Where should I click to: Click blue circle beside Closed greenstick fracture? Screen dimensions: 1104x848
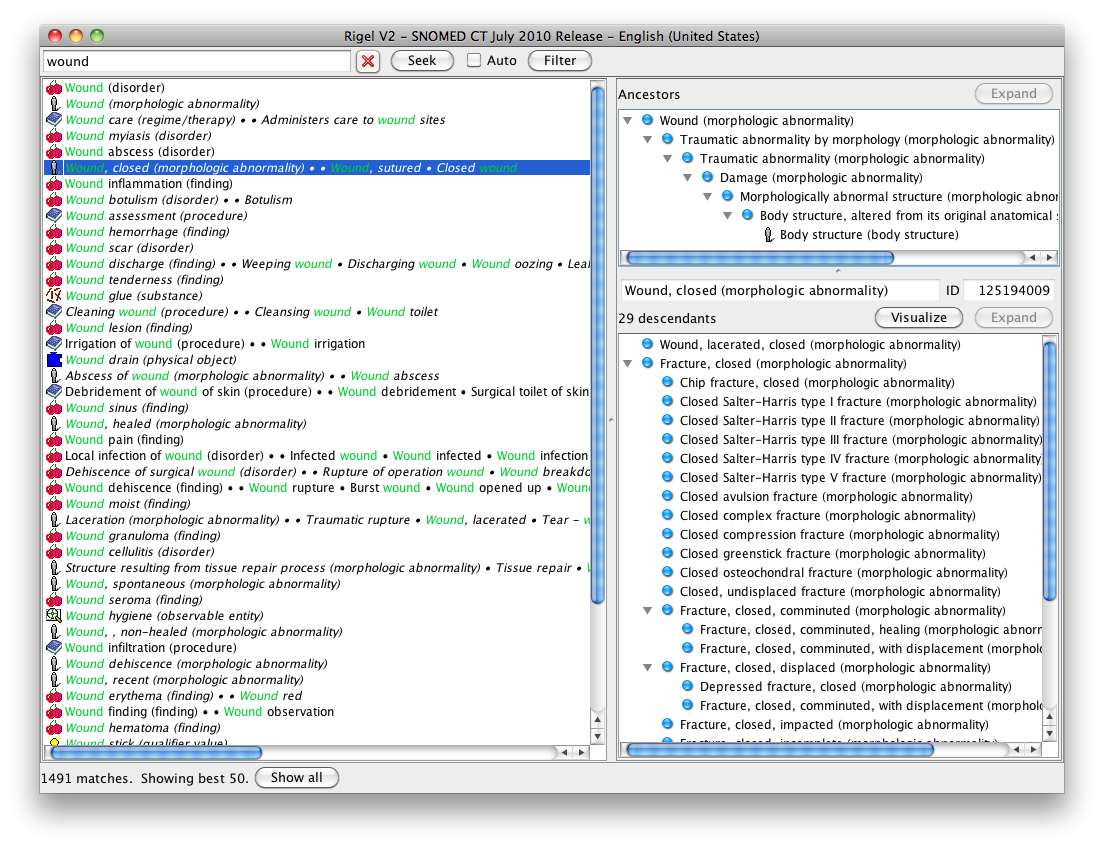coord(667,554)
